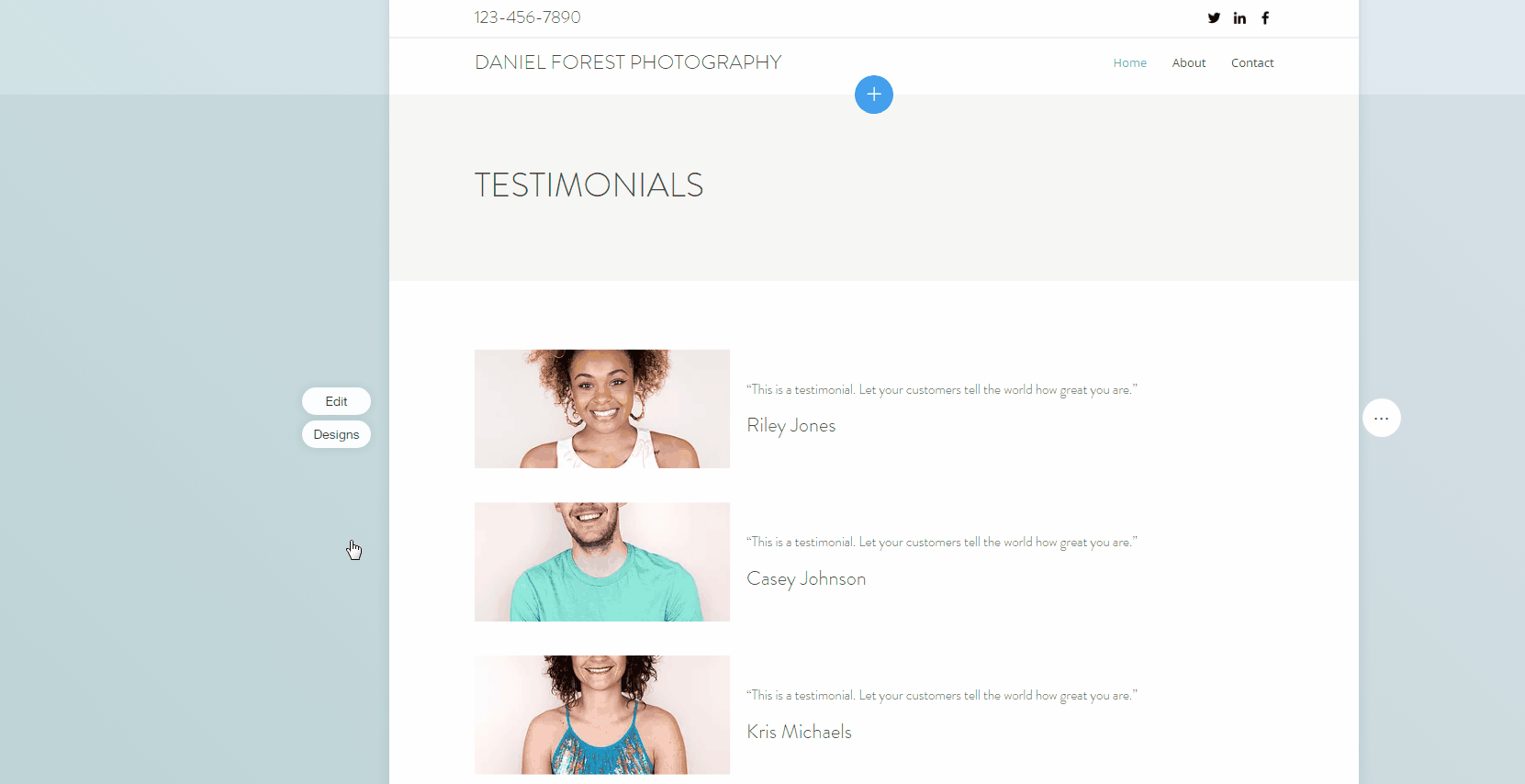
Task: Click the Riley Jones name text
Action: (791, 426)
